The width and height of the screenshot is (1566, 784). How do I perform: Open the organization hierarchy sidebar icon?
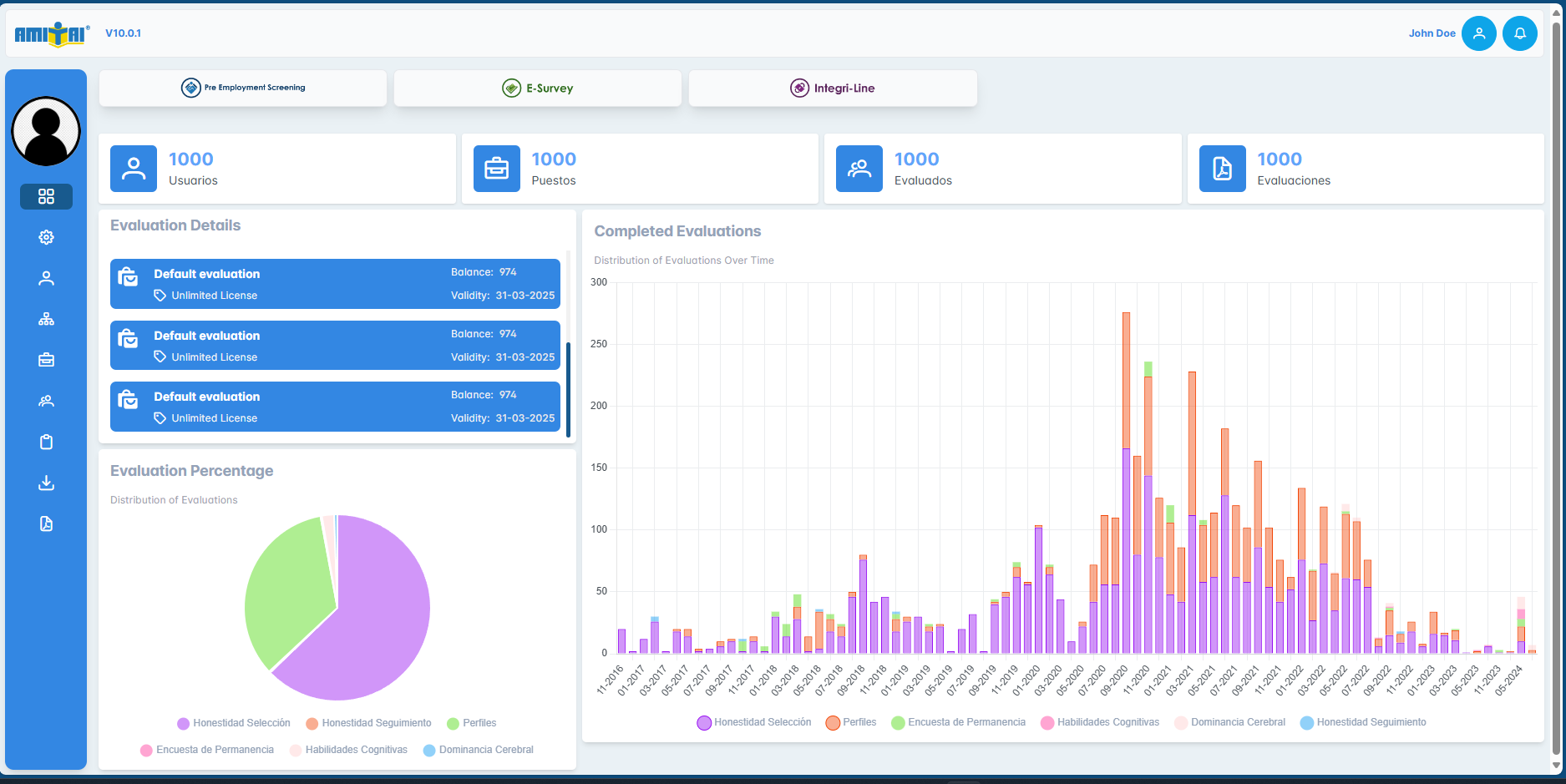pyautogui.click(x=46, y=319)
